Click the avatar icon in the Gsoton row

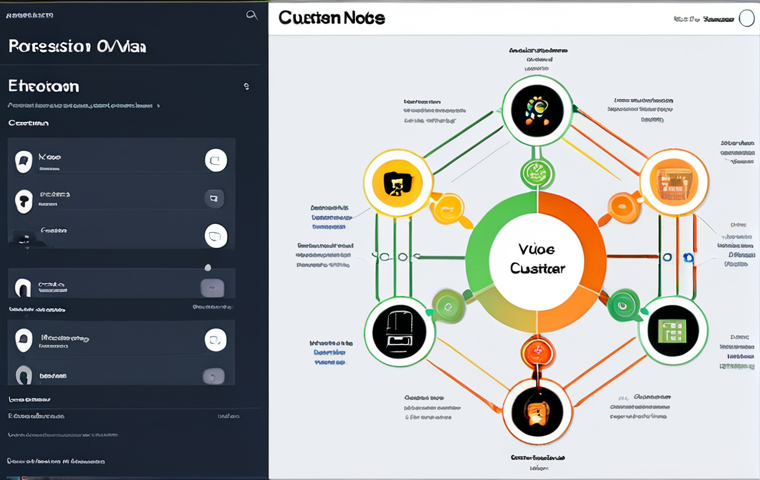click(x=23, y=239)
